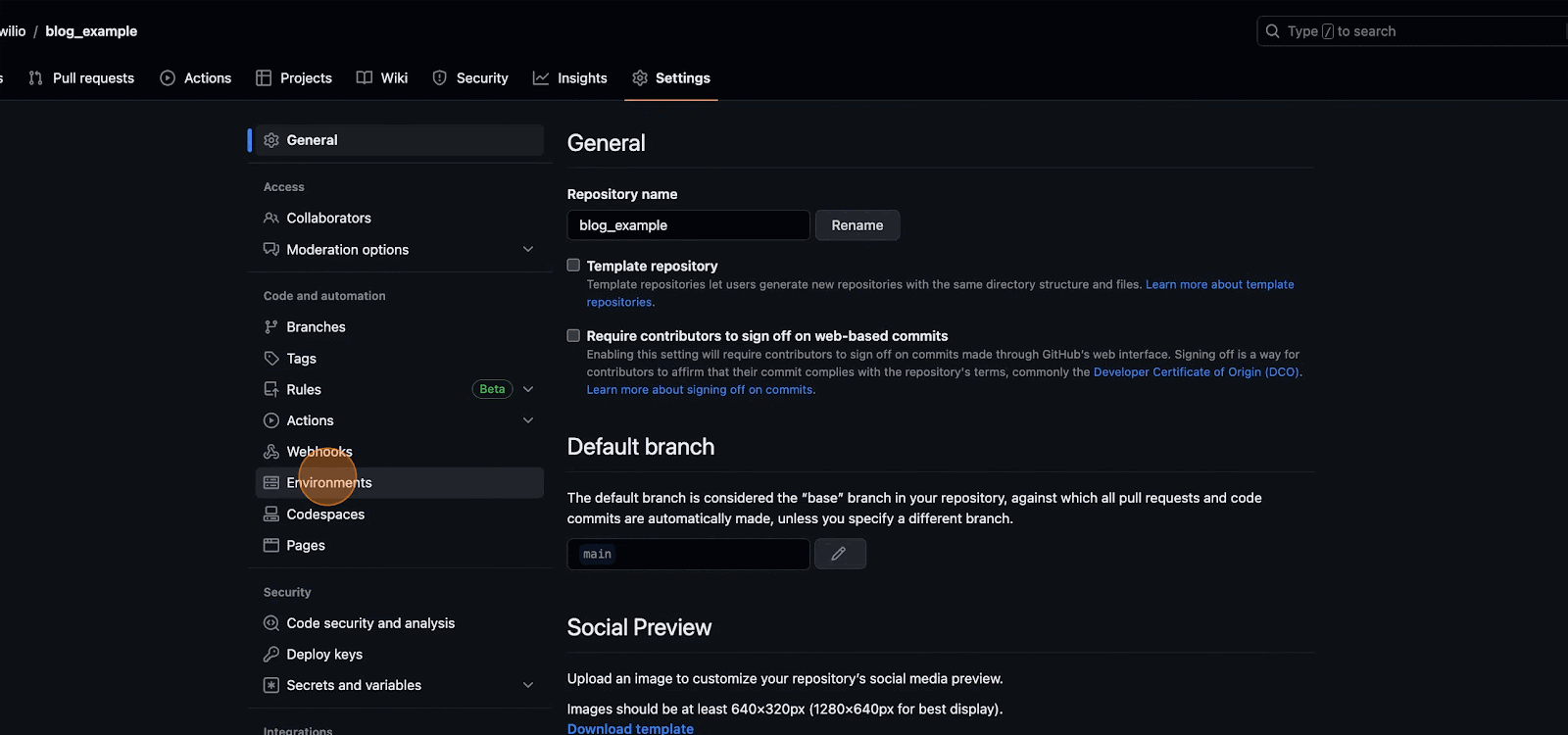The image size is (1568, 735).
Task: Click the git branch icon next to Branches
Action: 271,326
